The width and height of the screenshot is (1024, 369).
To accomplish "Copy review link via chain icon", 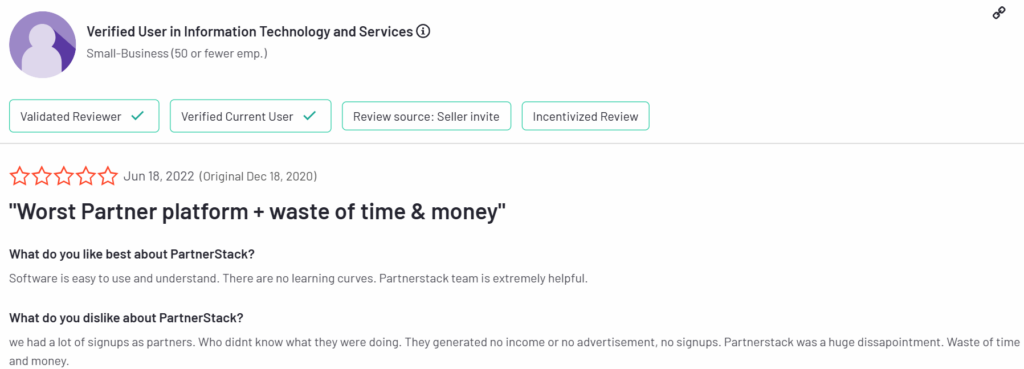I will click(999, 13).
